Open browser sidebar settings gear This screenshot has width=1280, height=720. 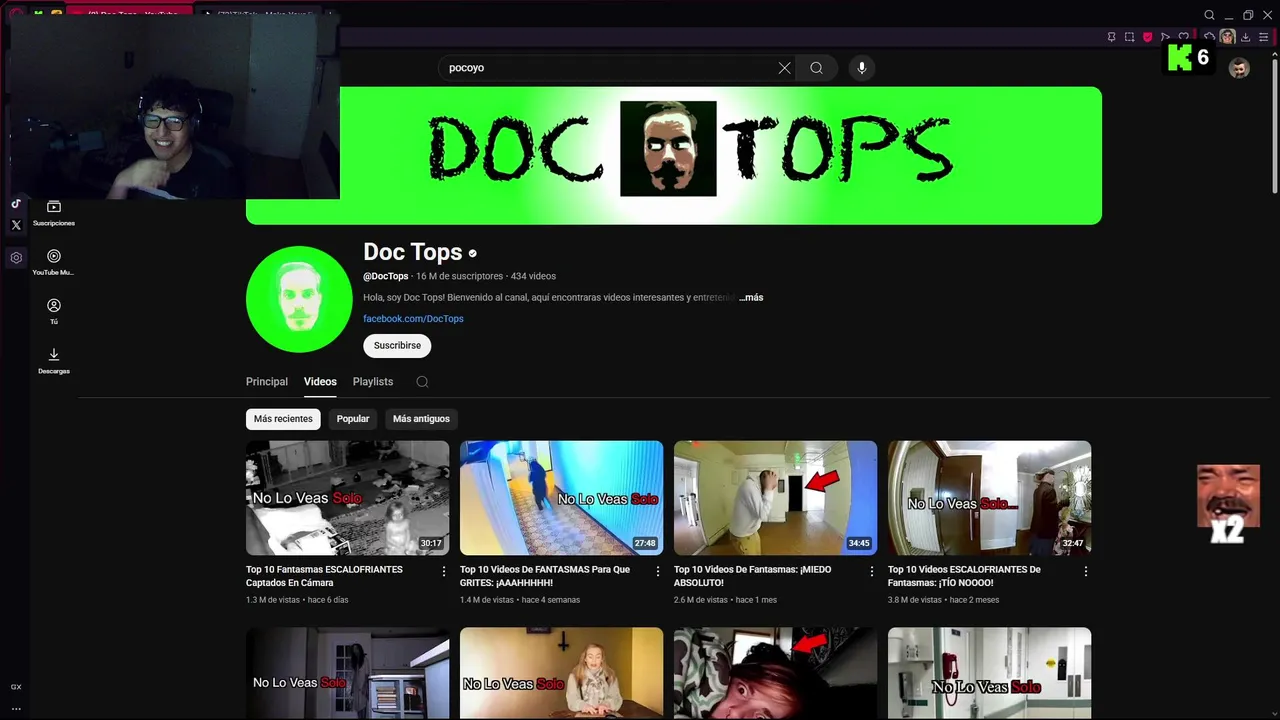point(16,258)
